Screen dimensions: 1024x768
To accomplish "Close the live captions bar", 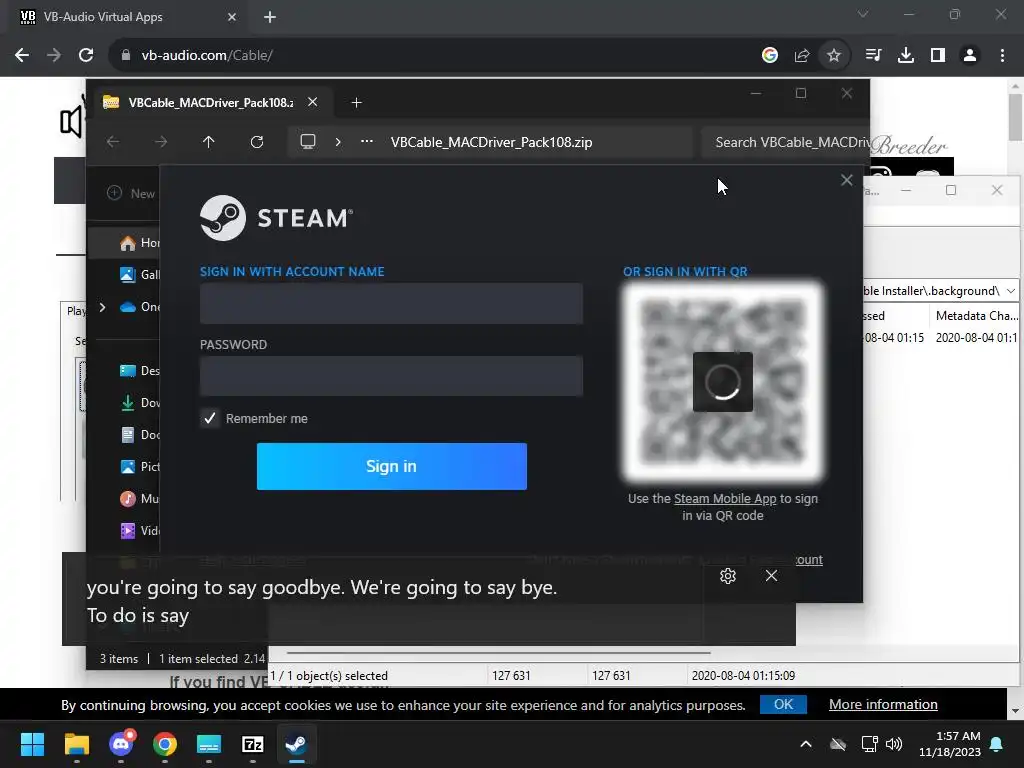I will [771, 576].
